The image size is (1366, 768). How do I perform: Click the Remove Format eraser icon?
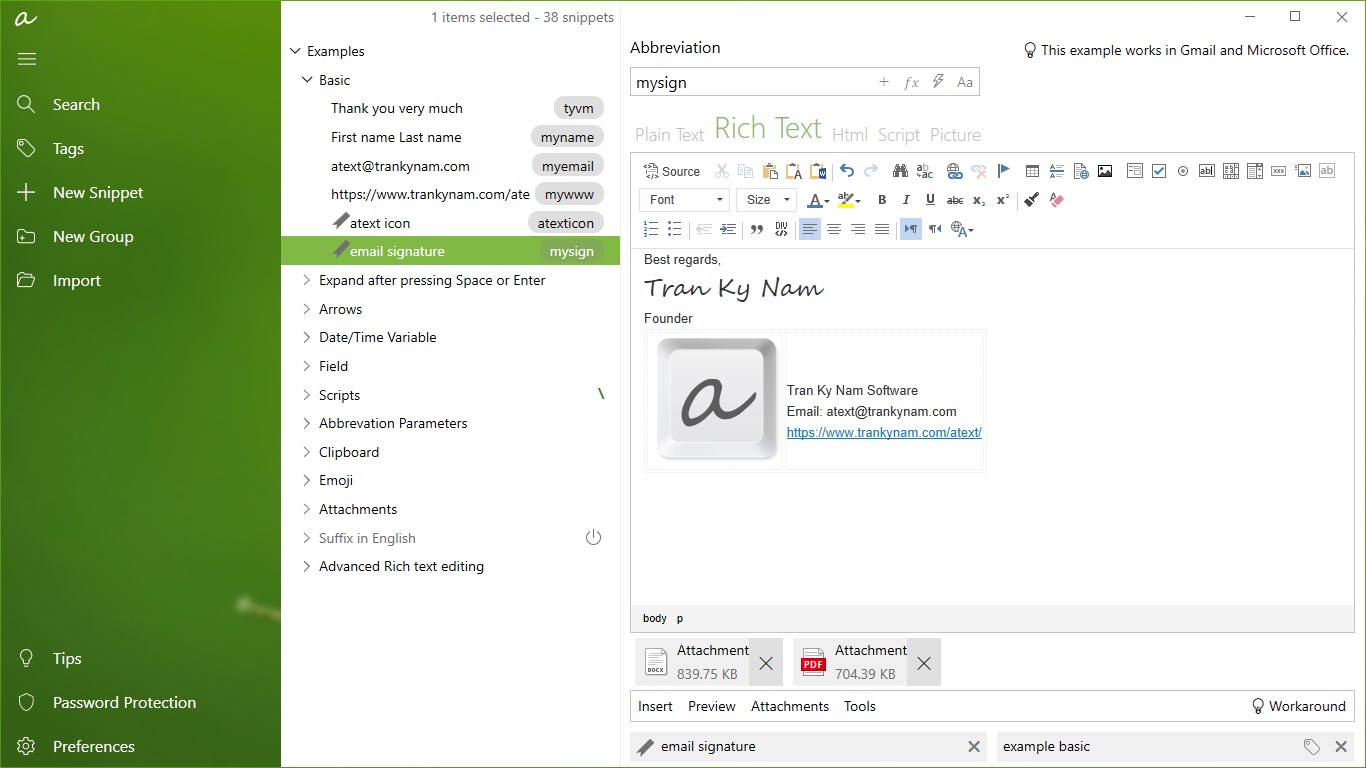coord(1055,200)
